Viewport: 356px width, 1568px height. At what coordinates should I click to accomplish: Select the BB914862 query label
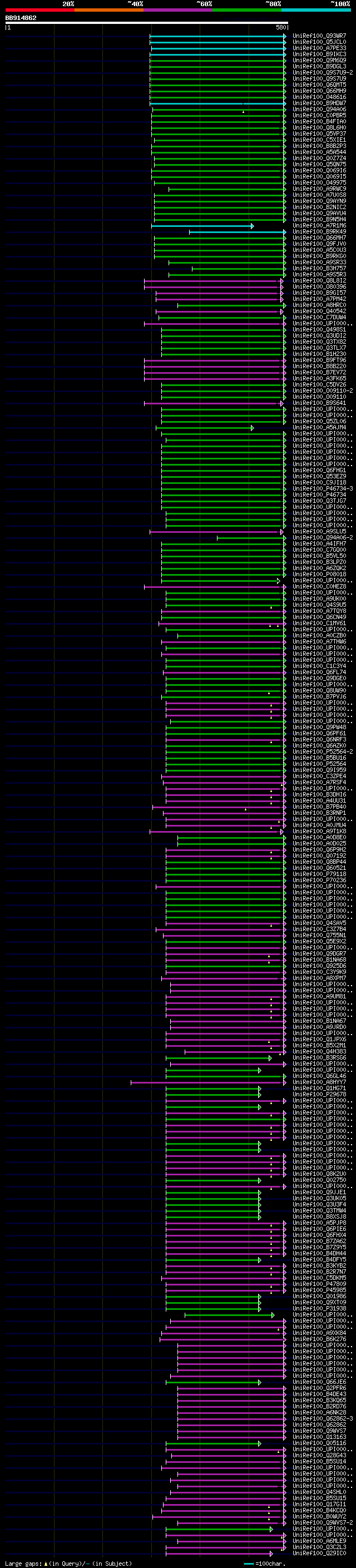point(21,18)
